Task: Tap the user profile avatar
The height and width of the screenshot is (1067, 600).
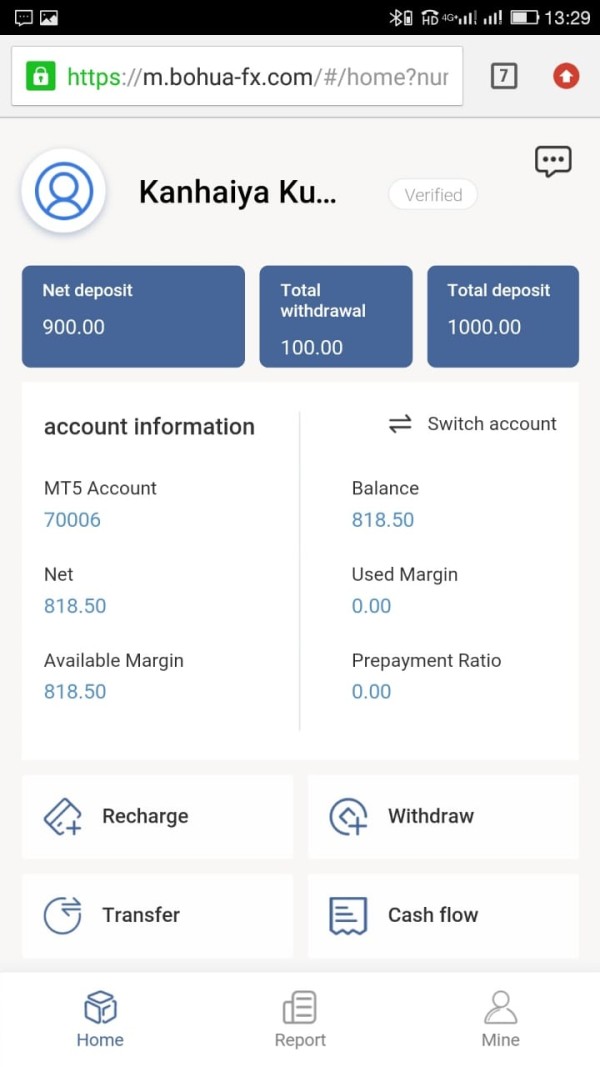Action: 64,191
